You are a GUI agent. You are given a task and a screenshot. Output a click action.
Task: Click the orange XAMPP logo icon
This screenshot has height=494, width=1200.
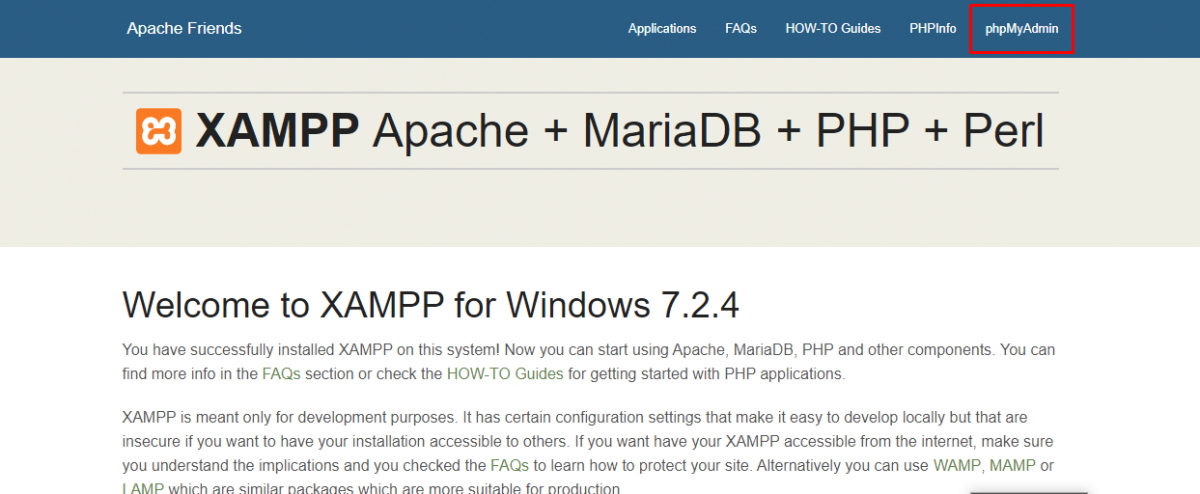[158, 131]
